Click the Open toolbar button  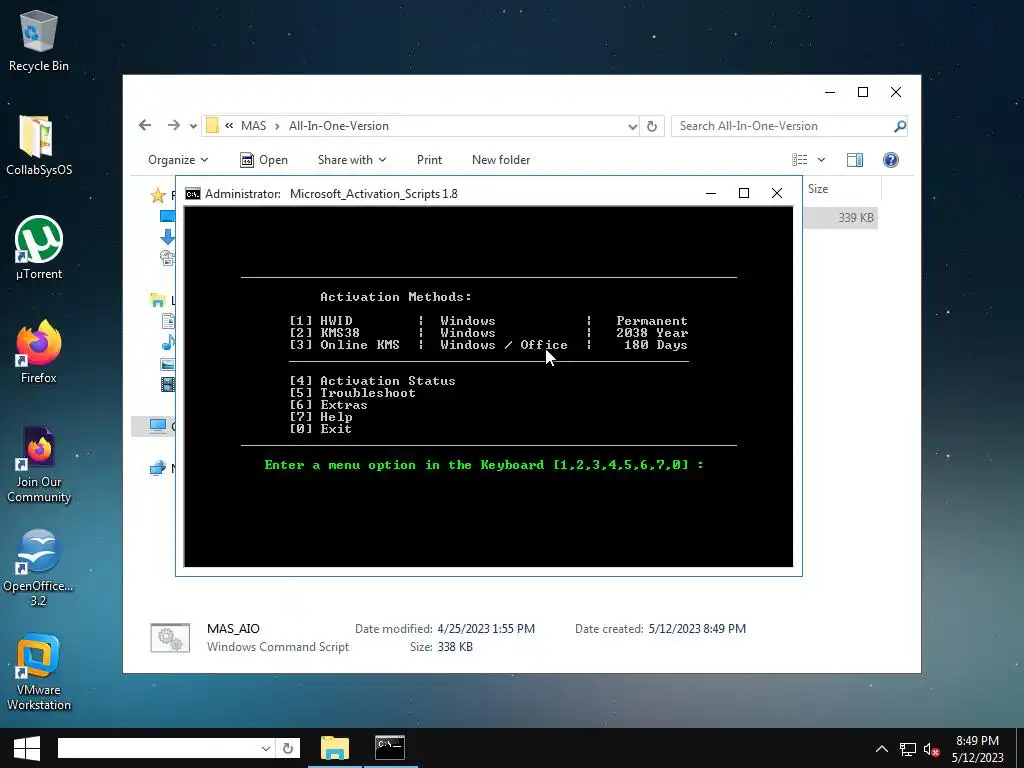click(264, 160)
